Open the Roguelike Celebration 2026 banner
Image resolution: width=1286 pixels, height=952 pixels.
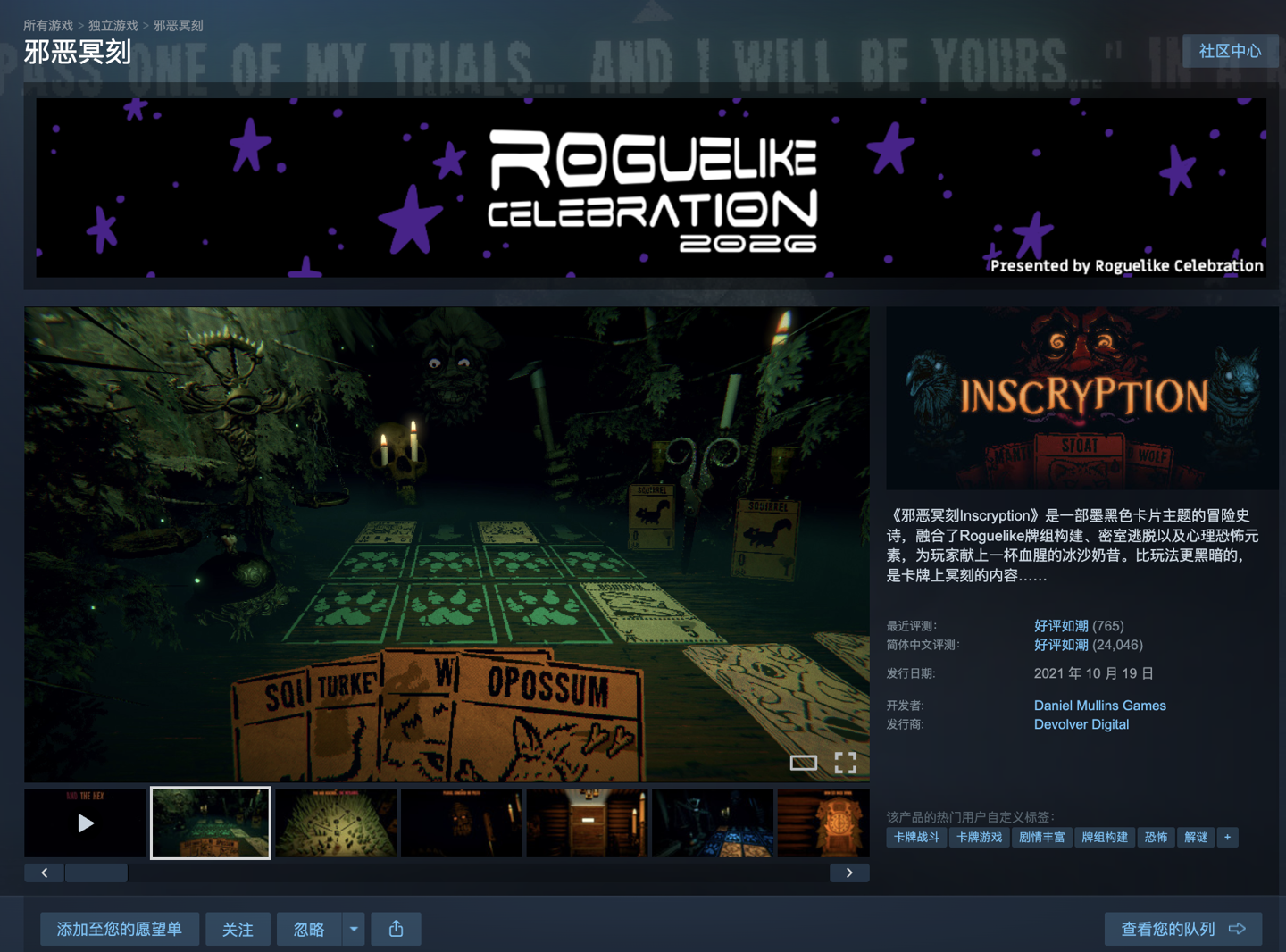pyautogui.click(x=650, y=188)
